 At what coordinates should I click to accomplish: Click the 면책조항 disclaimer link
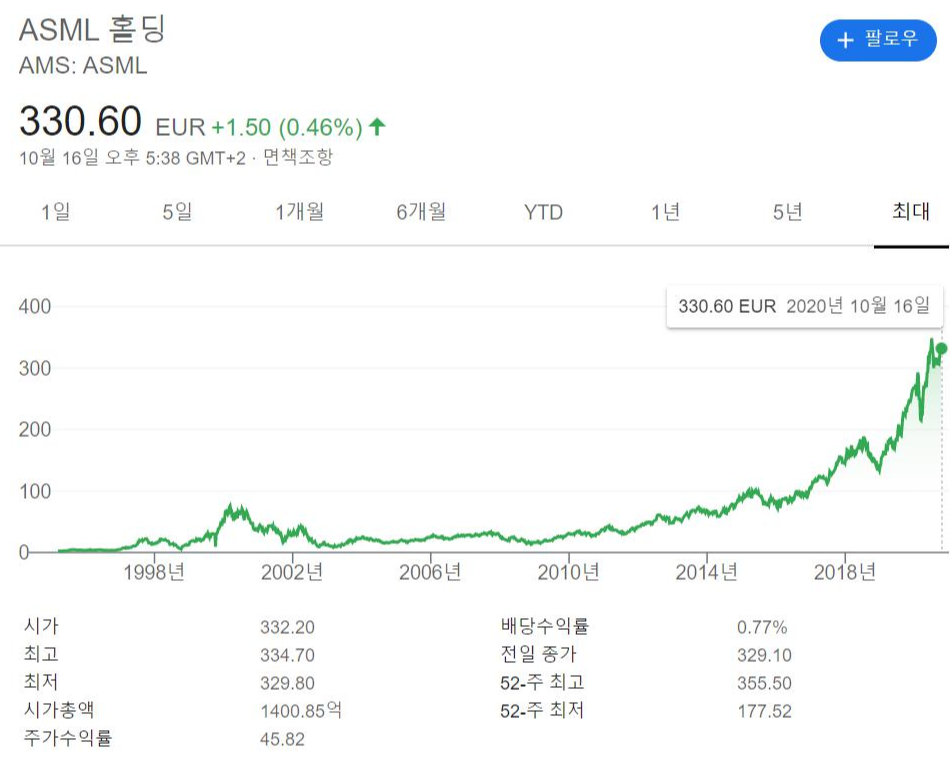point(298,158)
